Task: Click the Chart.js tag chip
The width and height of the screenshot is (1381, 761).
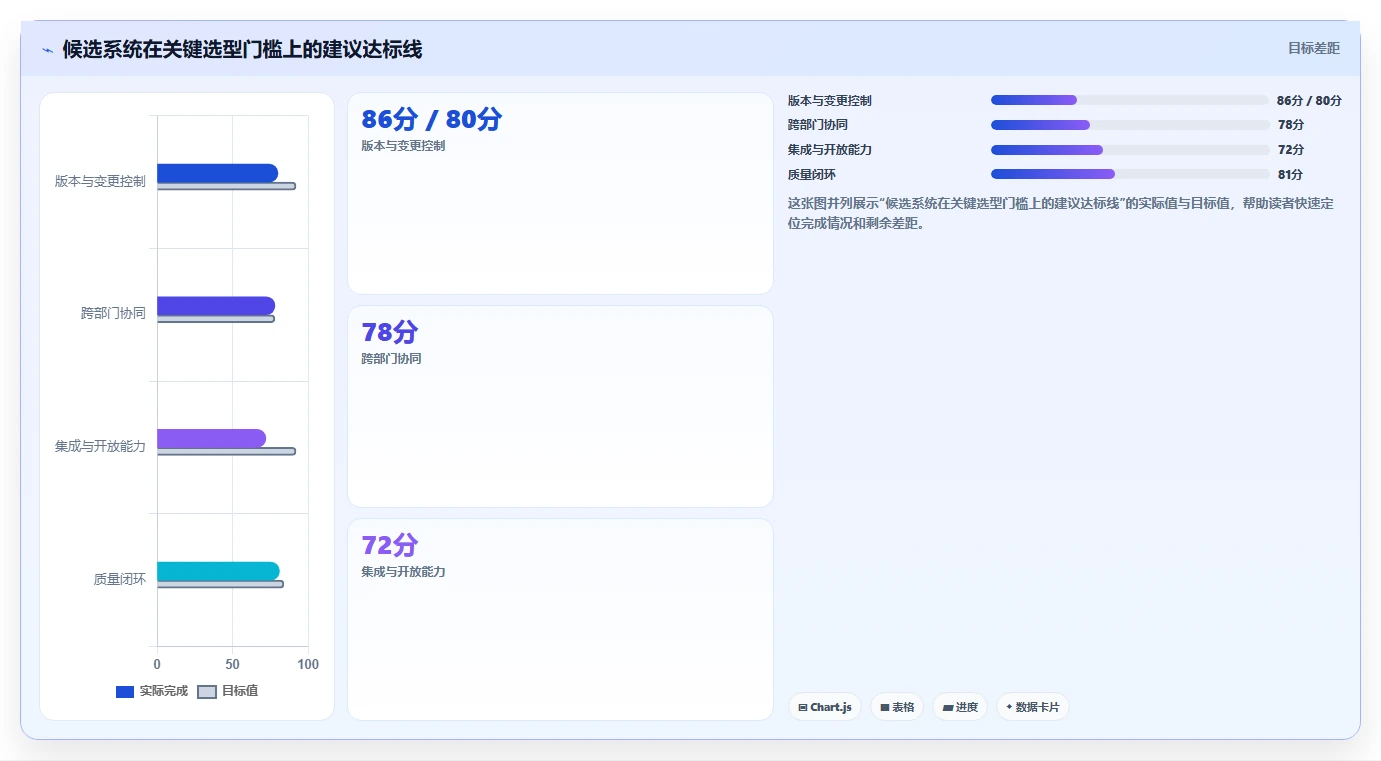Action: (825, 707)
